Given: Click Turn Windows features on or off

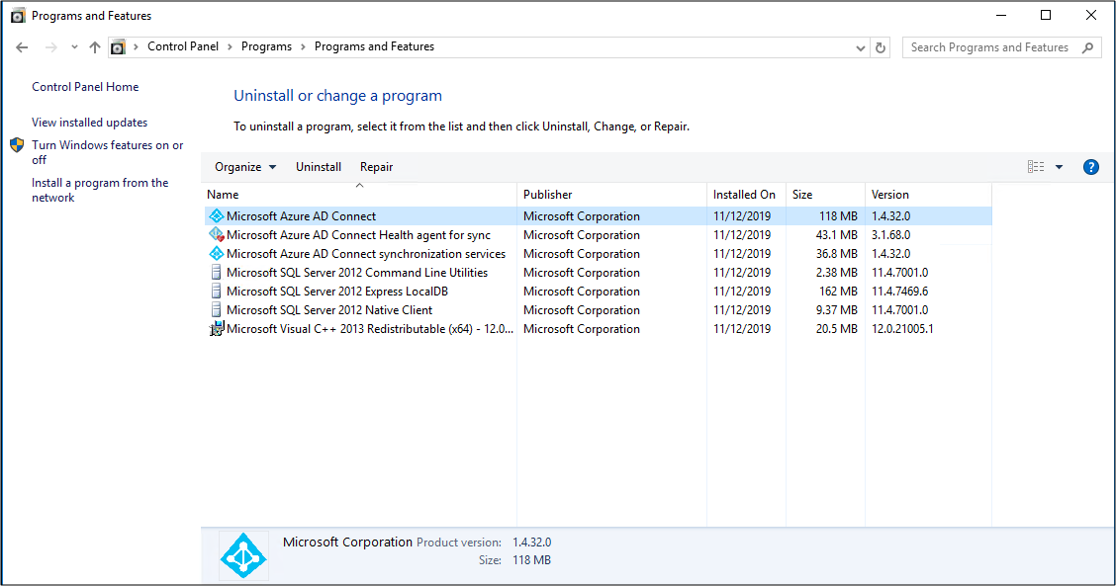Looking at the screenshot, I should (x=107, y=151).
